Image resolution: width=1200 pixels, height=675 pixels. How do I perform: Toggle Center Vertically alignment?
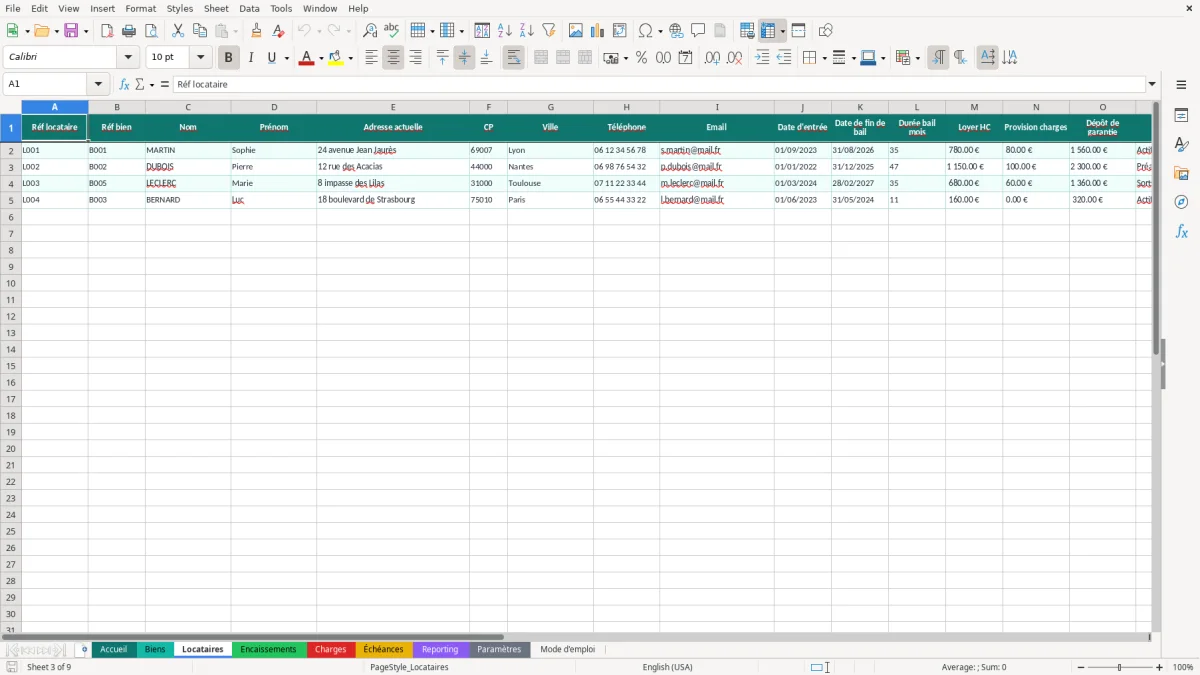(464, 58)
